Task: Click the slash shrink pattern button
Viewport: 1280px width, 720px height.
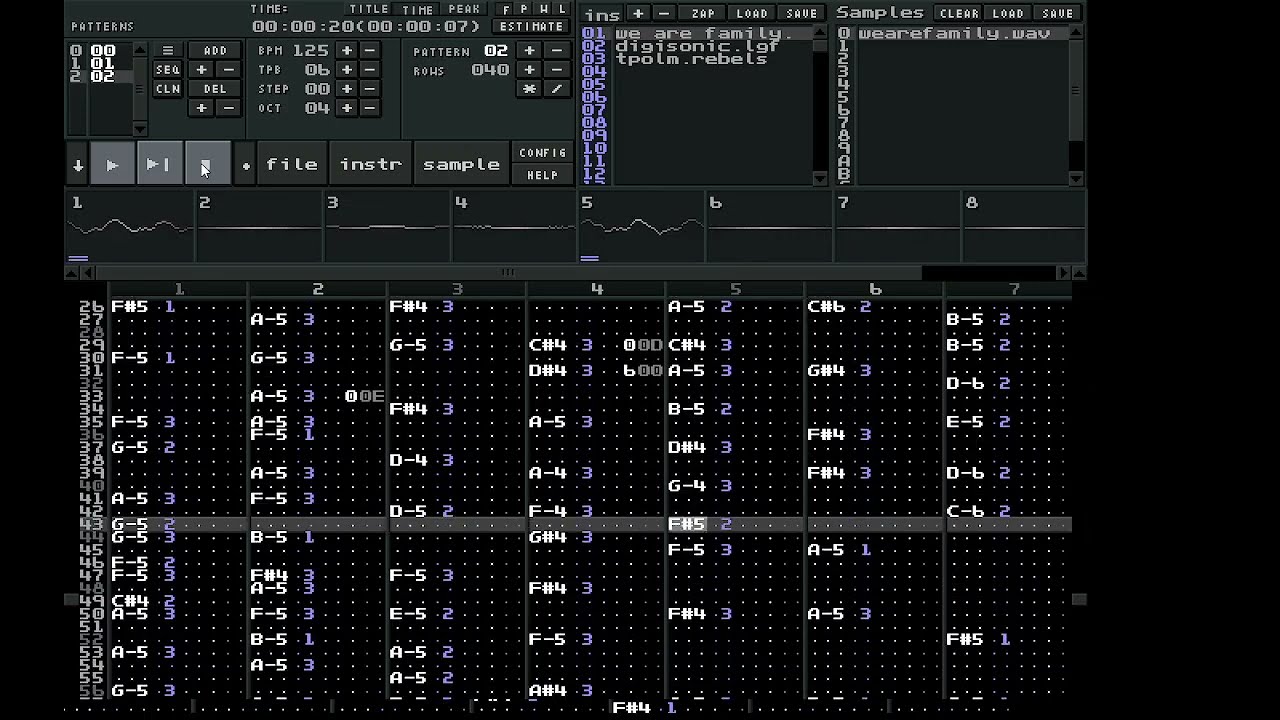Action: click(x=557, y=89)
